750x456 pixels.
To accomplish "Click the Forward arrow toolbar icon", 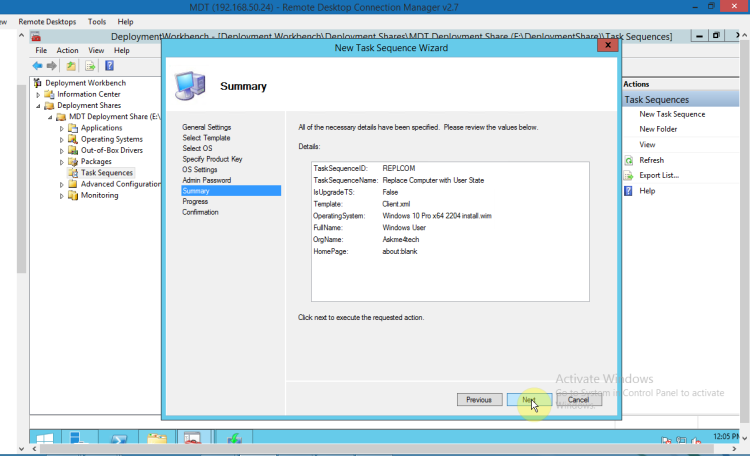I will pos(52,66).
